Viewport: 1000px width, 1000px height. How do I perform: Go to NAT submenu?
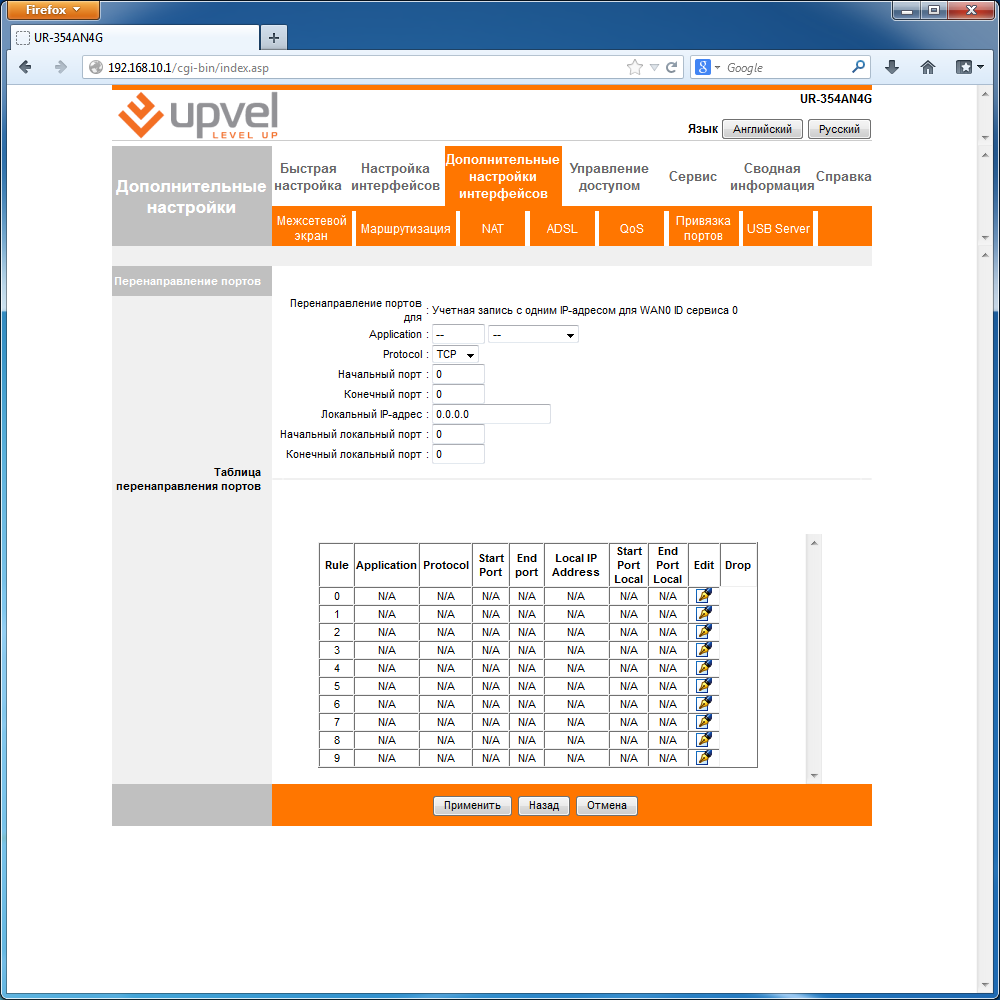[x=492, y=228]
